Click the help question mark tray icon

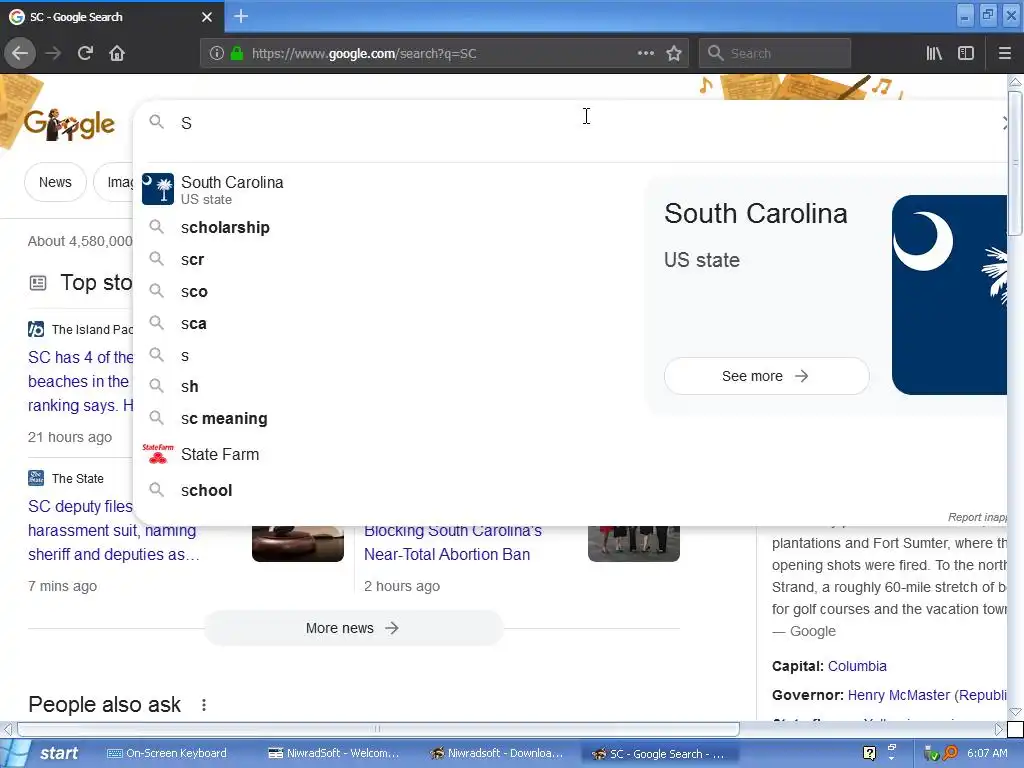[x=869, y=753]
